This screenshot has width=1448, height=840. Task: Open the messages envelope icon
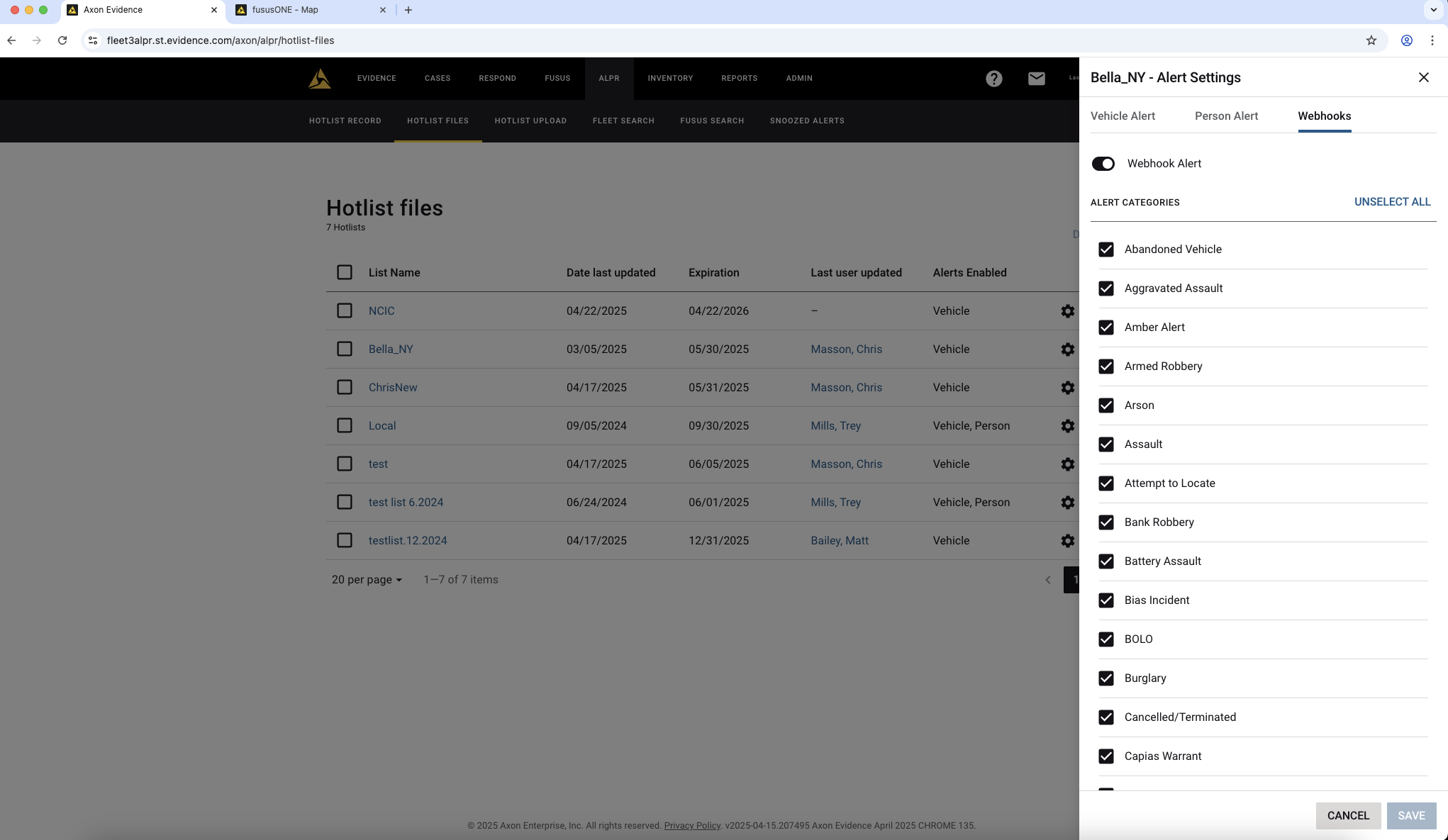point(1037,78)
